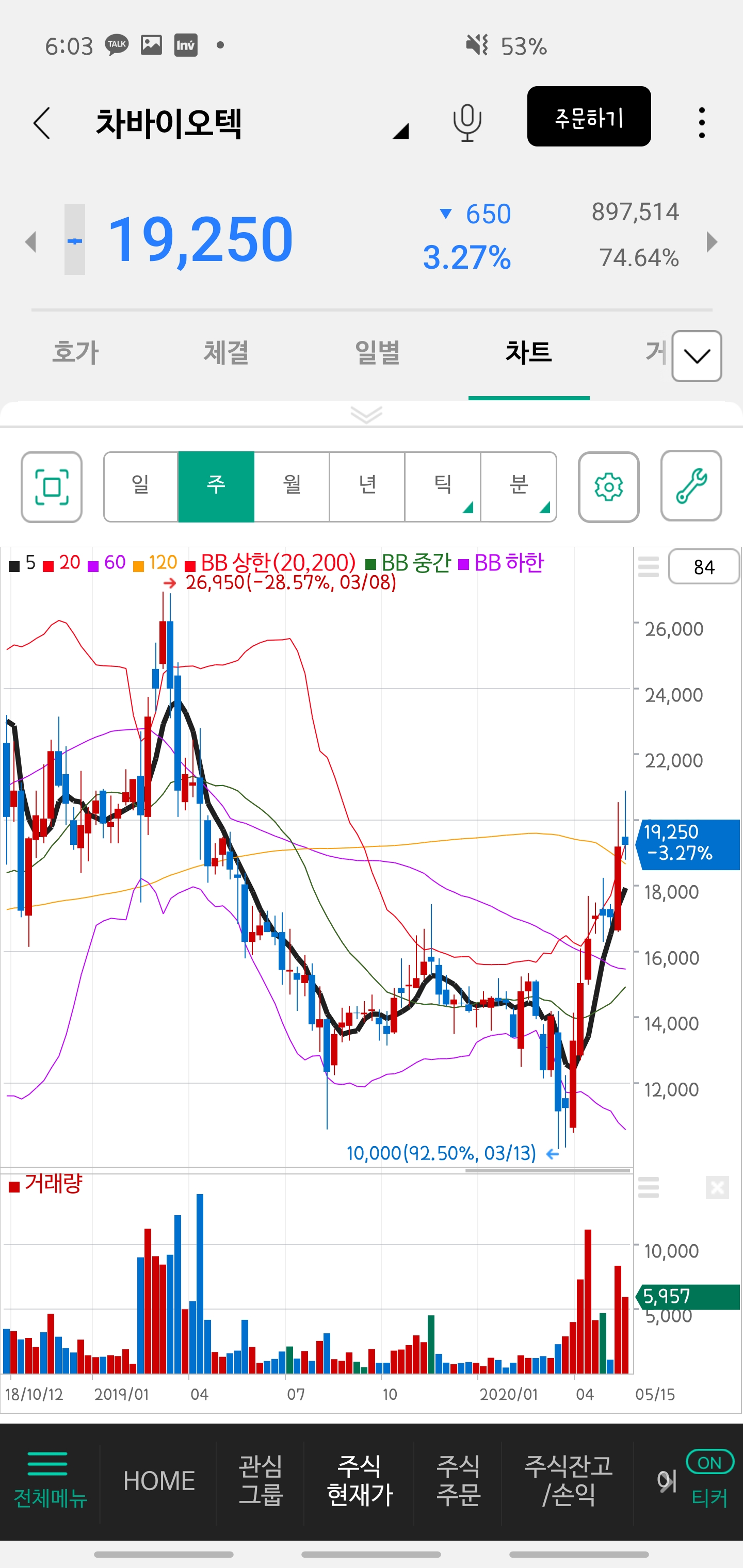Tap the BB 중간 legend label

pos(409,564)
